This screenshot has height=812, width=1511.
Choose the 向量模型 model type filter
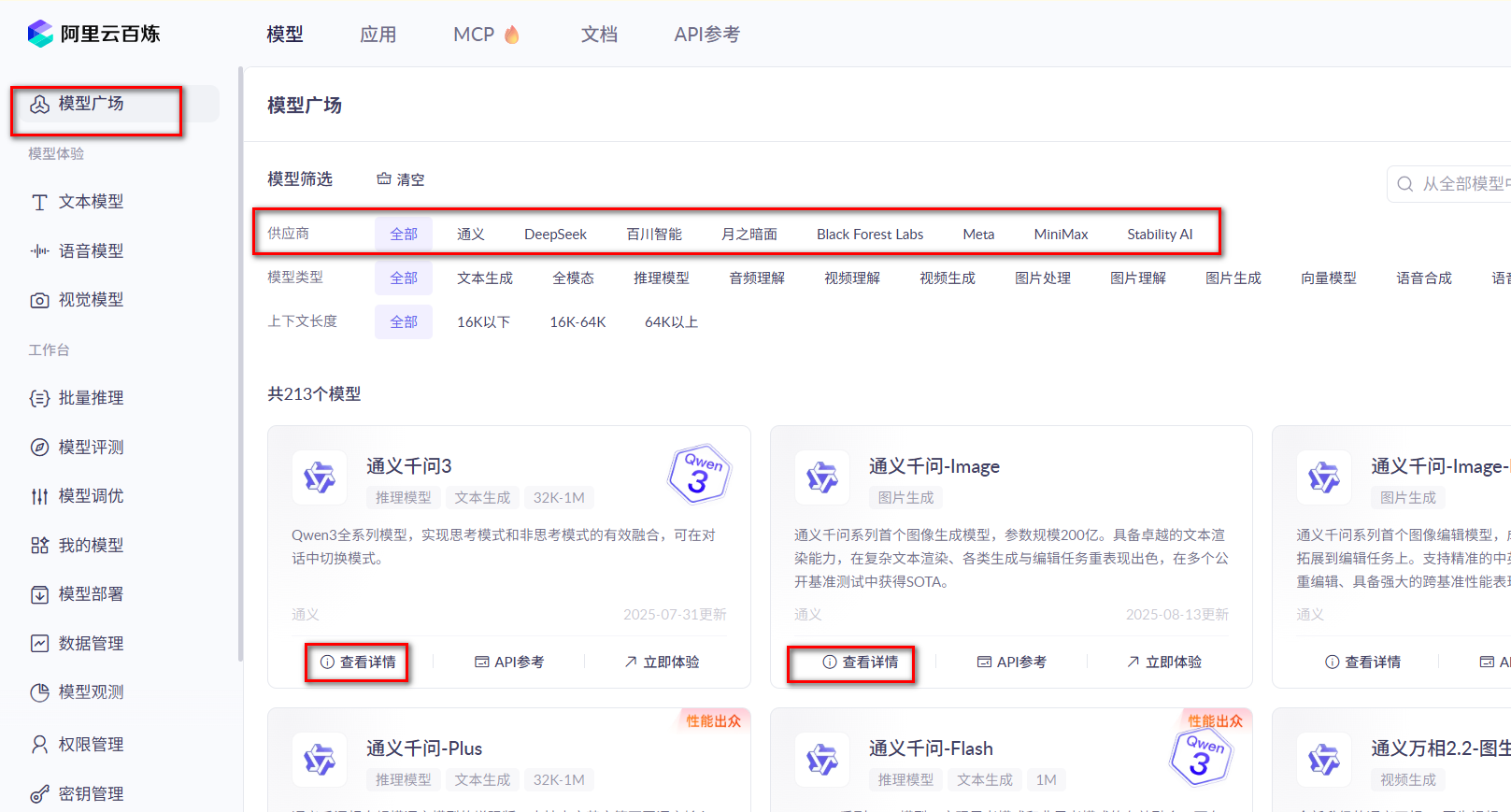point(1329,278)
